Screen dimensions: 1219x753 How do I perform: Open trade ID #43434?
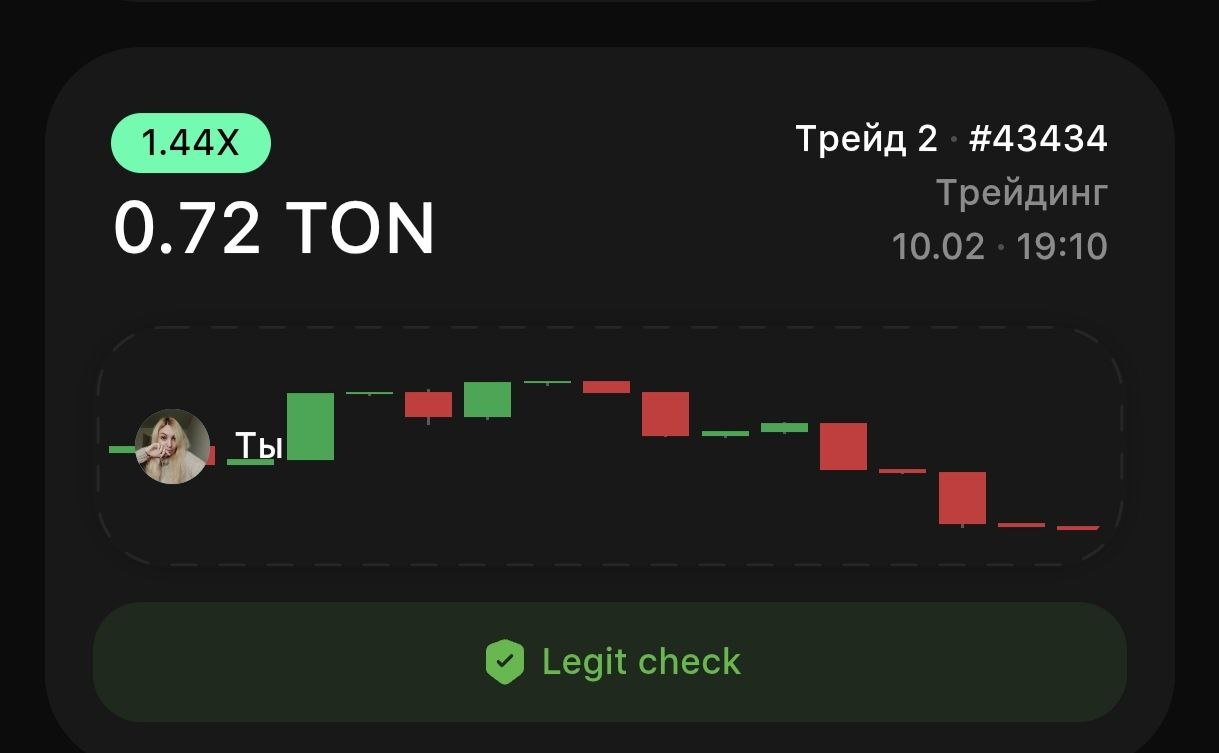tap(1038, 139)
